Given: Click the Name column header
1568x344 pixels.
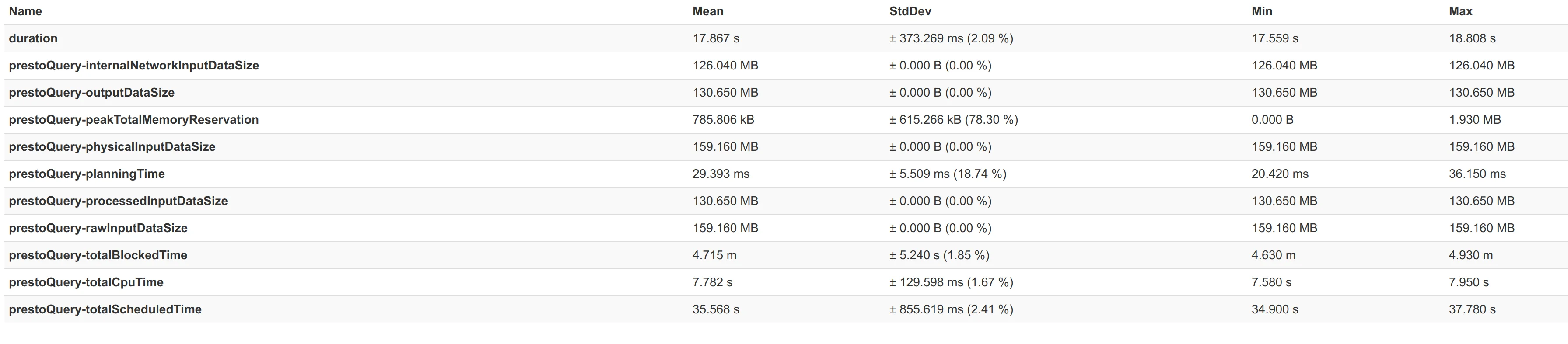Looking at the screenshot, I should click(25, 11).
